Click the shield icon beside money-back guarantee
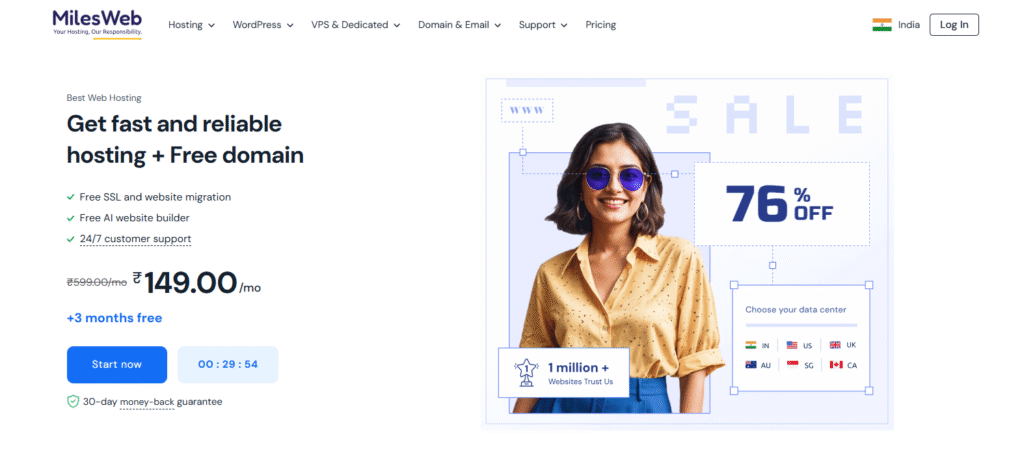The height and width of the screenshot is (455, 1024). pos(73,401)
